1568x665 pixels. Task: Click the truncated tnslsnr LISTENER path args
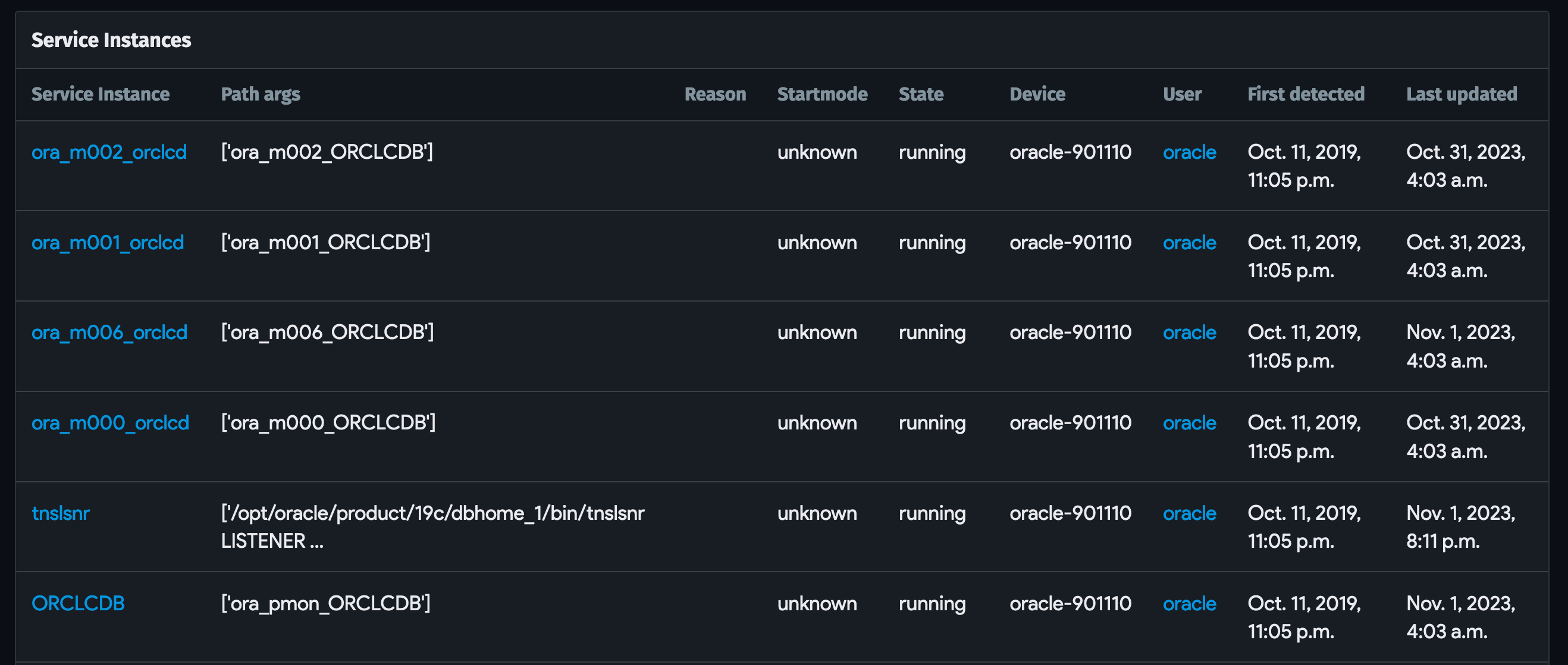pos(432,527)
